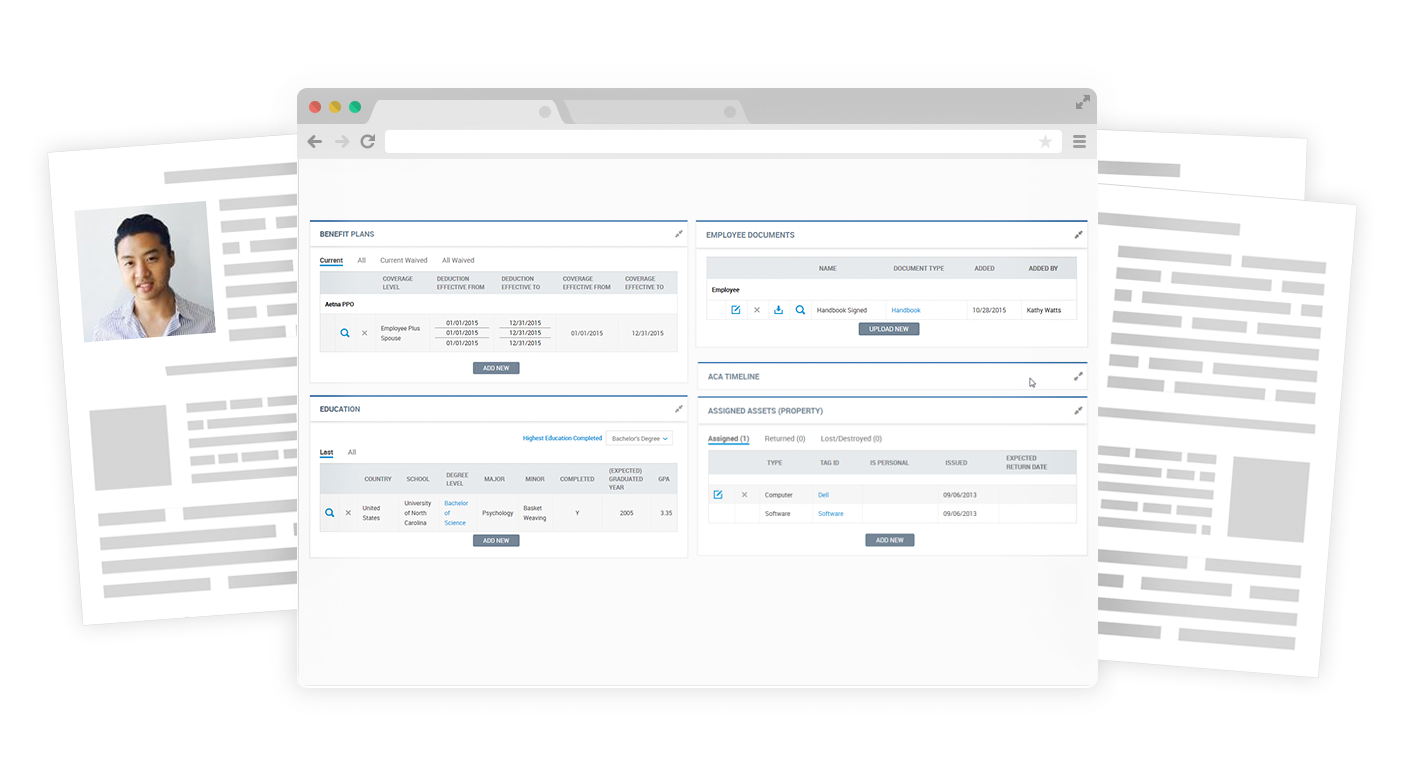The image size is (1411, 776).
Task: Click Add New in Education
Action: point(496,541)
